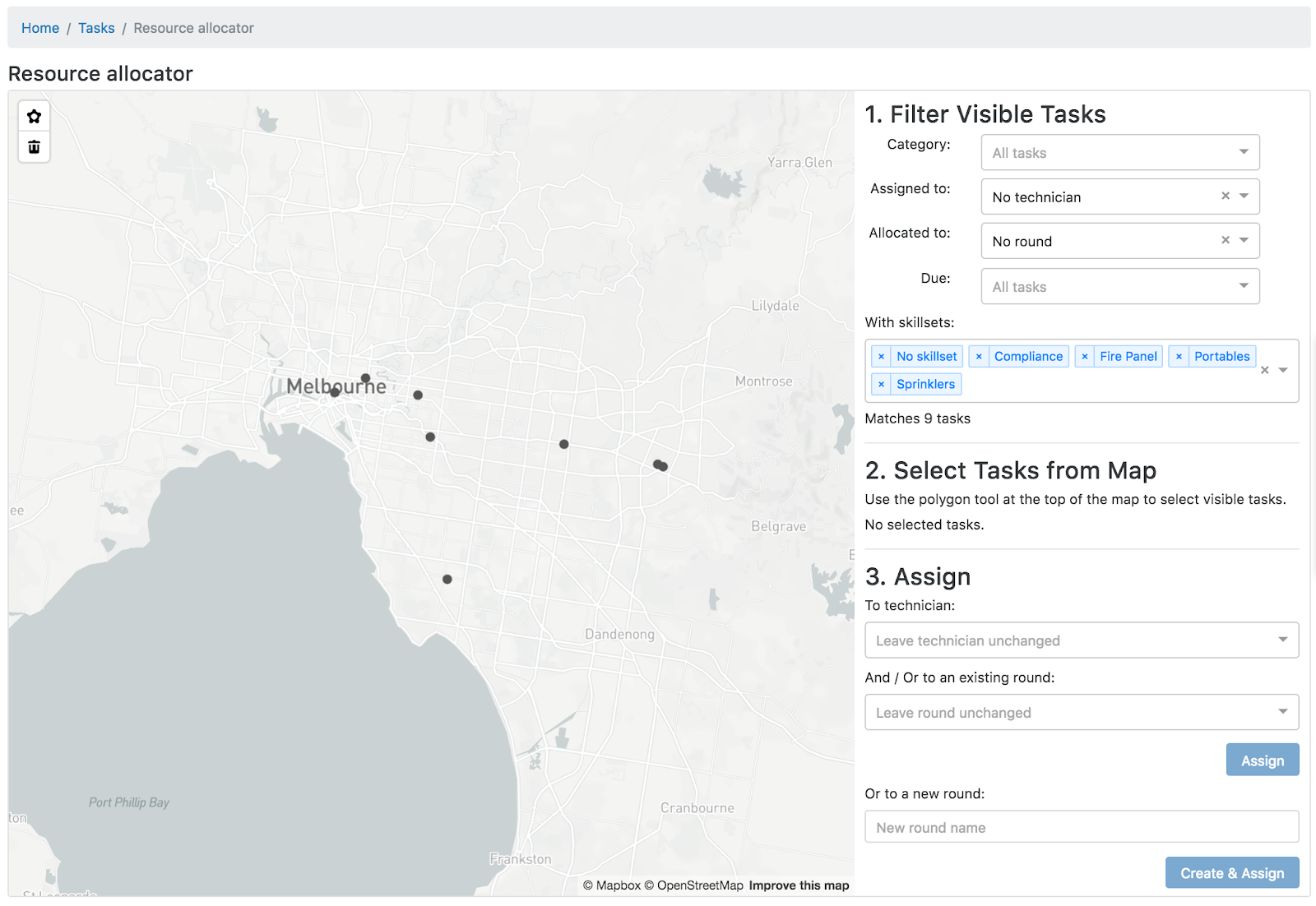Viewport: 1316px width, 906px height.
Task: Open the Due dropdown
Action: [1119, 287]
